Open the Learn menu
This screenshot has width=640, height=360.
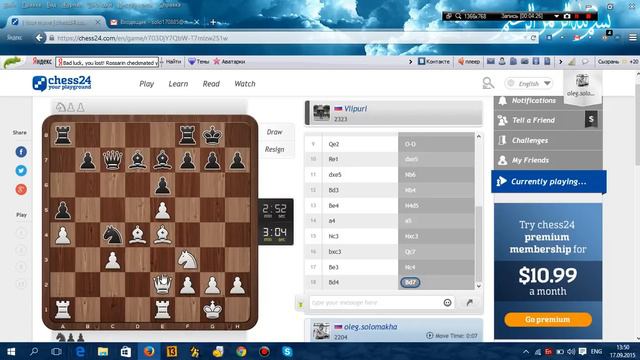pyautogui.click(x=178, y=84)
